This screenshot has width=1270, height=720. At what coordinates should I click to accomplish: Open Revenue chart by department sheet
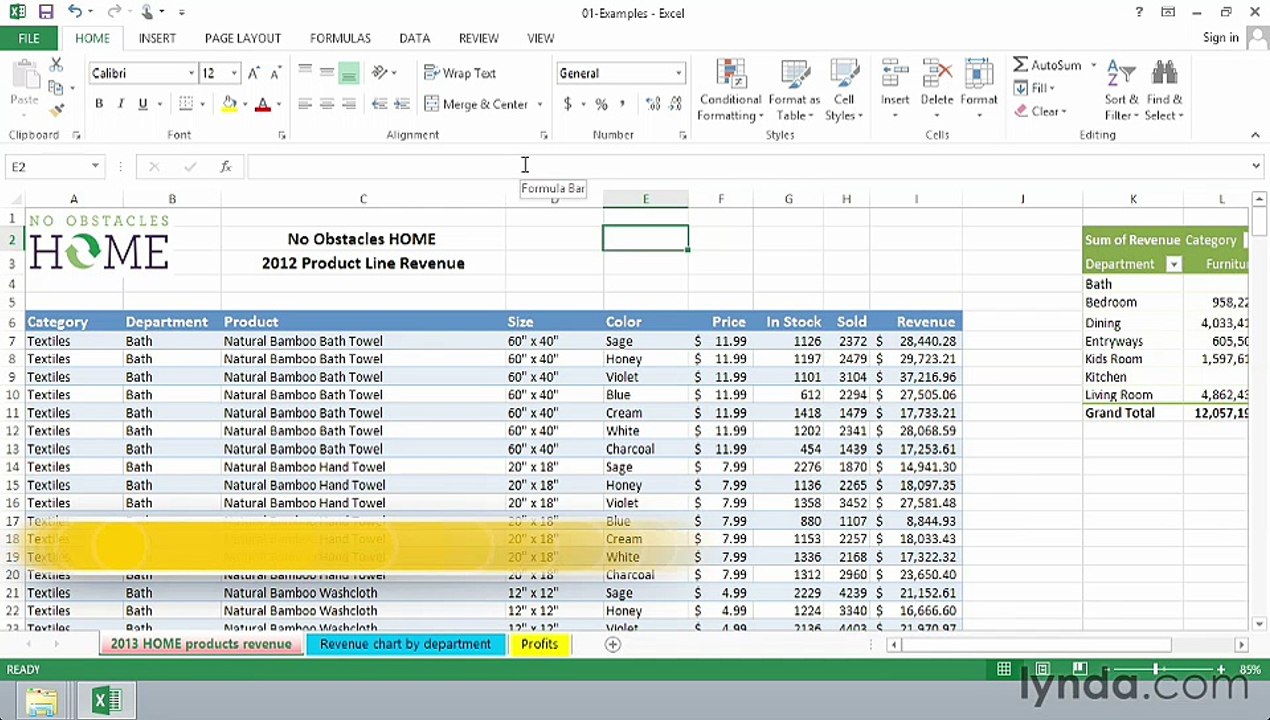(x=405, y=644)
